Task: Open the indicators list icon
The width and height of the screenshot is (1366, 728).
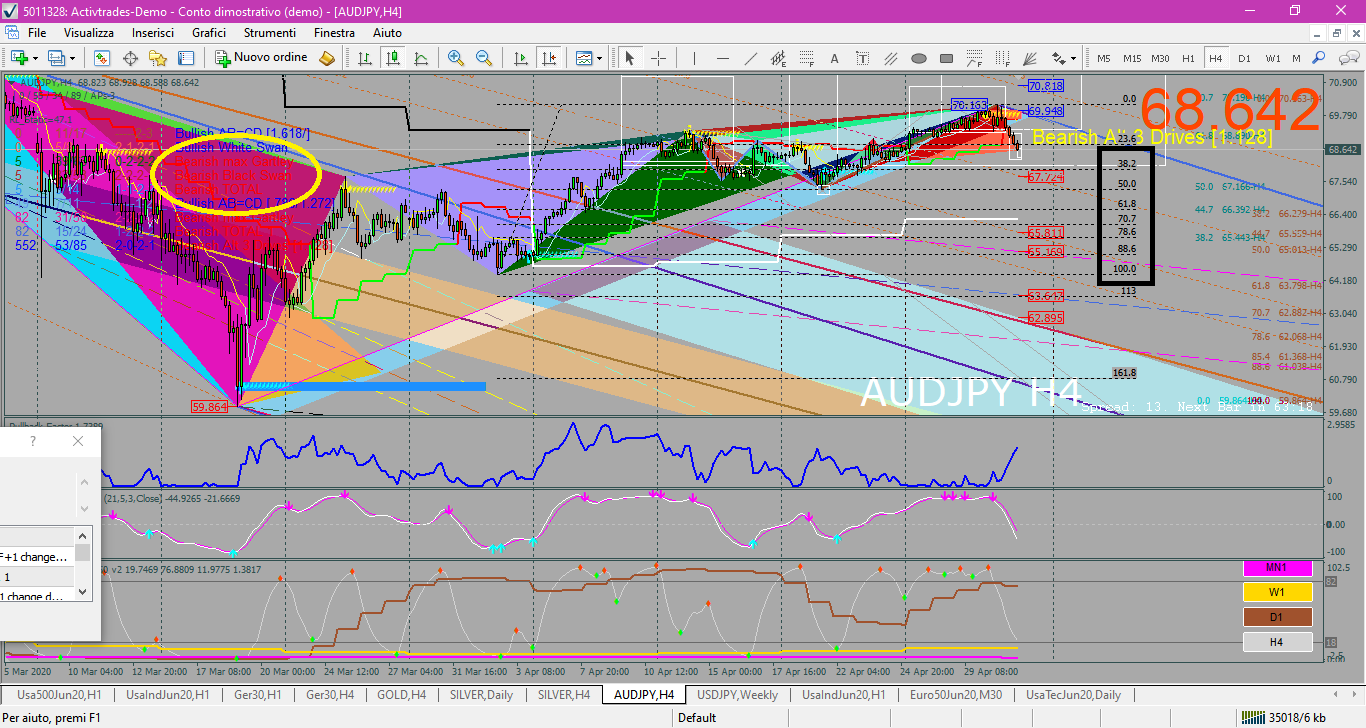Action: 582,58
